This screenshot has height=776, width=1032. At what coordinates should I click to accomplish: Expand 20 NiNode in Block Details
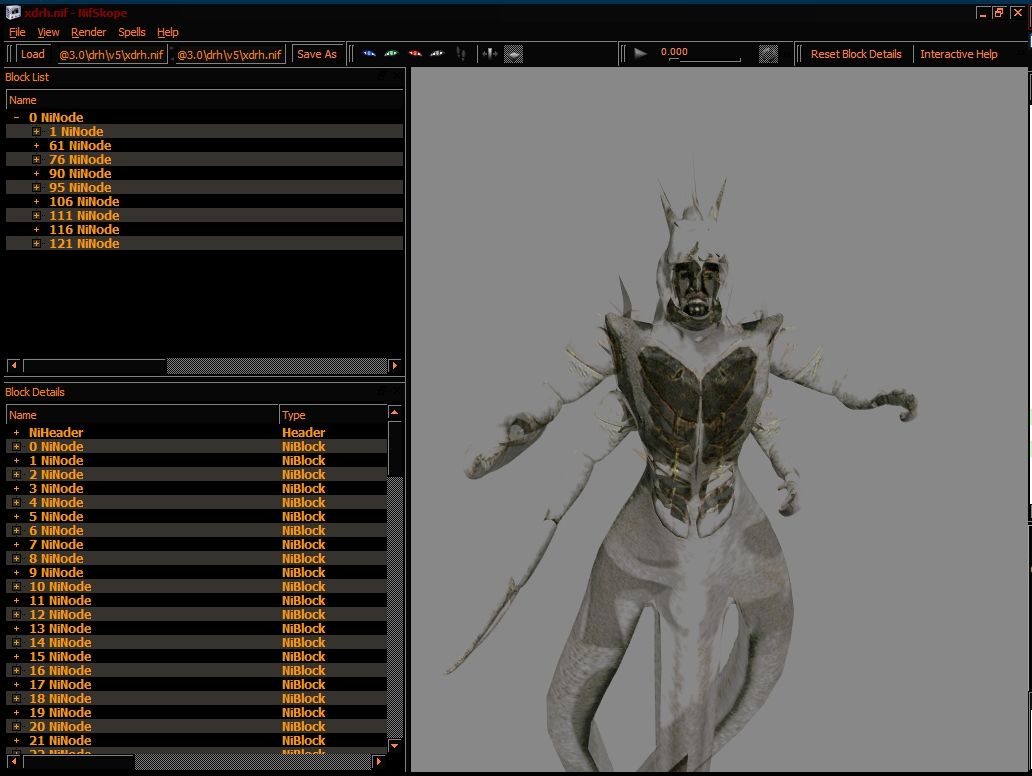[16, 727]
